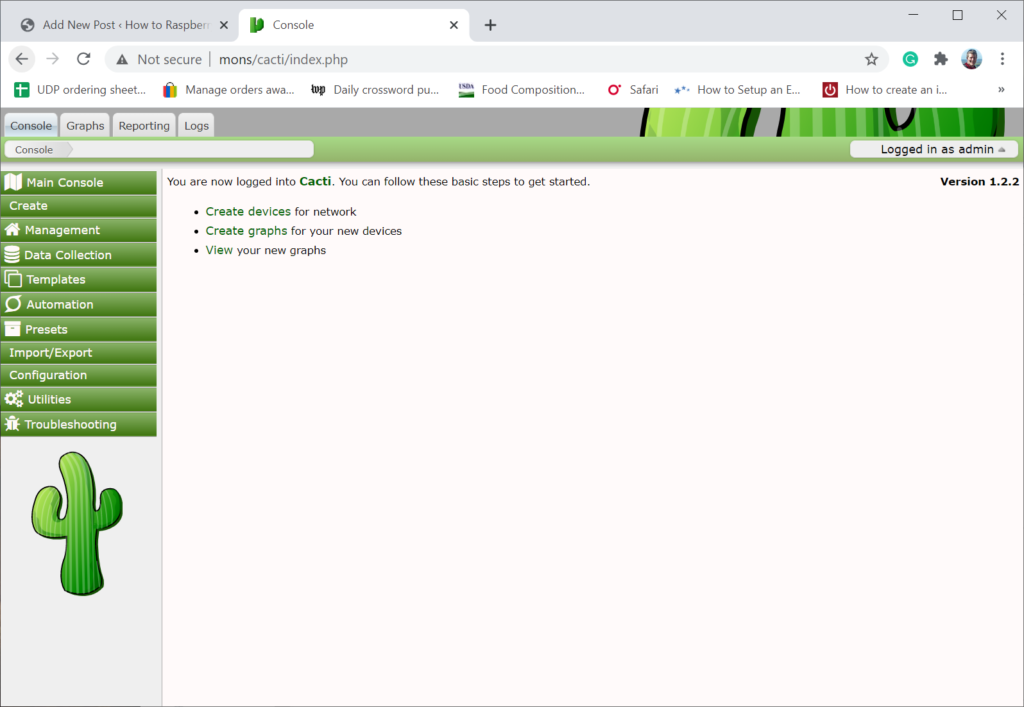Click the bold Cacti text in welcome message
The height and width of the screenshot is (707, 1024).
315,181
